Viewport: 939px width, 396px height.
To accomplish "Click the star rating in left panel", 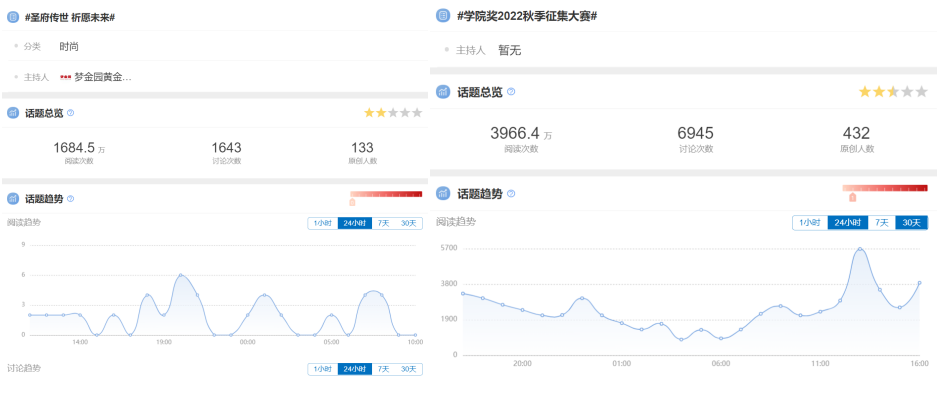I will pyautogui.click(x=393, y=113).
